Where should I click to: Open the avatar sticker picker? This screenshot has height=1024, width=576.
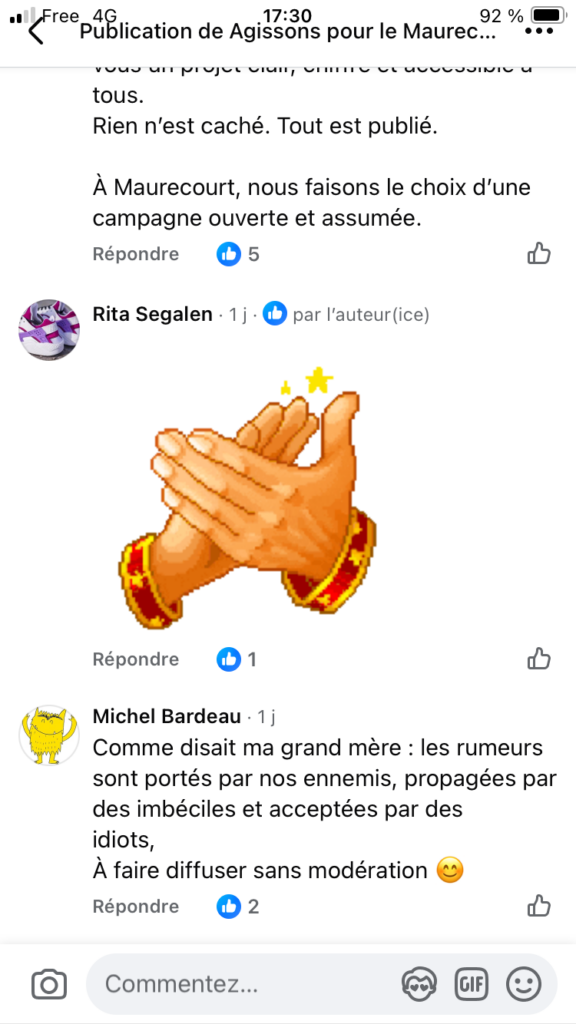tap(419, 984)
